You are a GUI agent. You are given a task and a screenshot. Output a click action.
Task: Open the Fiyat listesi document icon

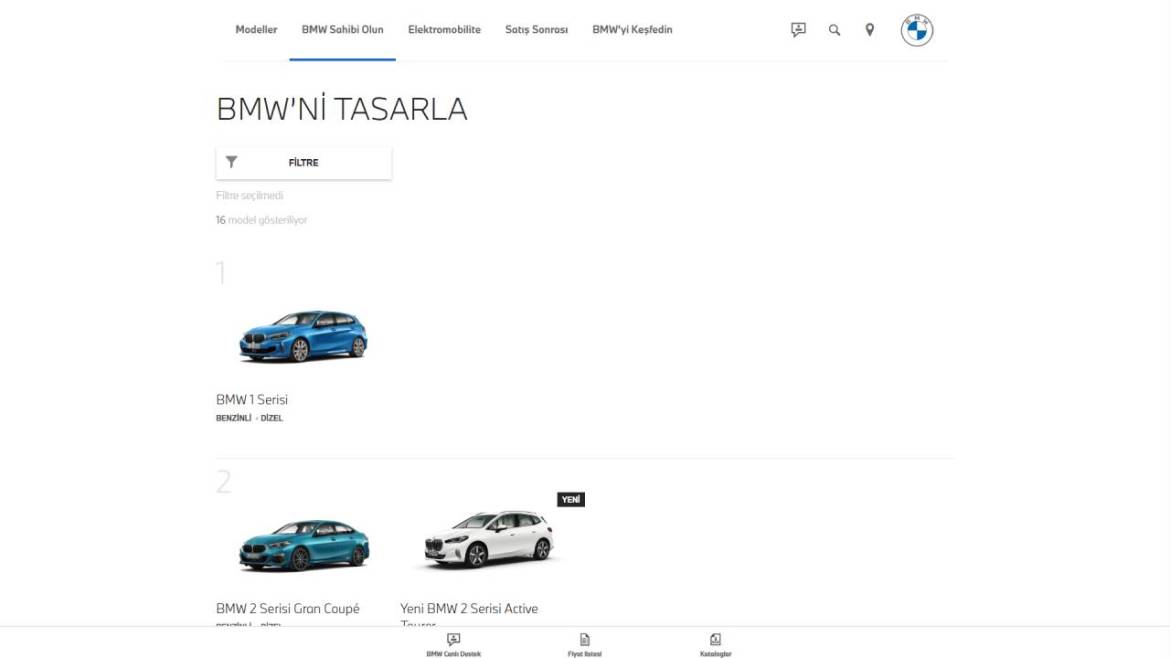[x=585, y=645]
